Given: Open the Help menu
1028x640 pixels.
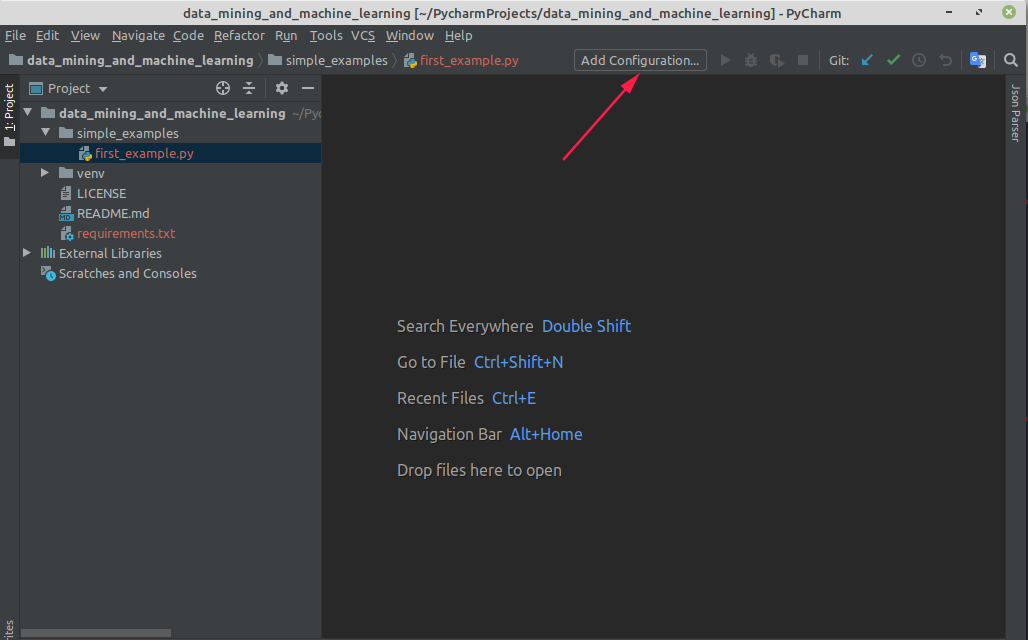Looking at the screenshot, I should 458,35.
